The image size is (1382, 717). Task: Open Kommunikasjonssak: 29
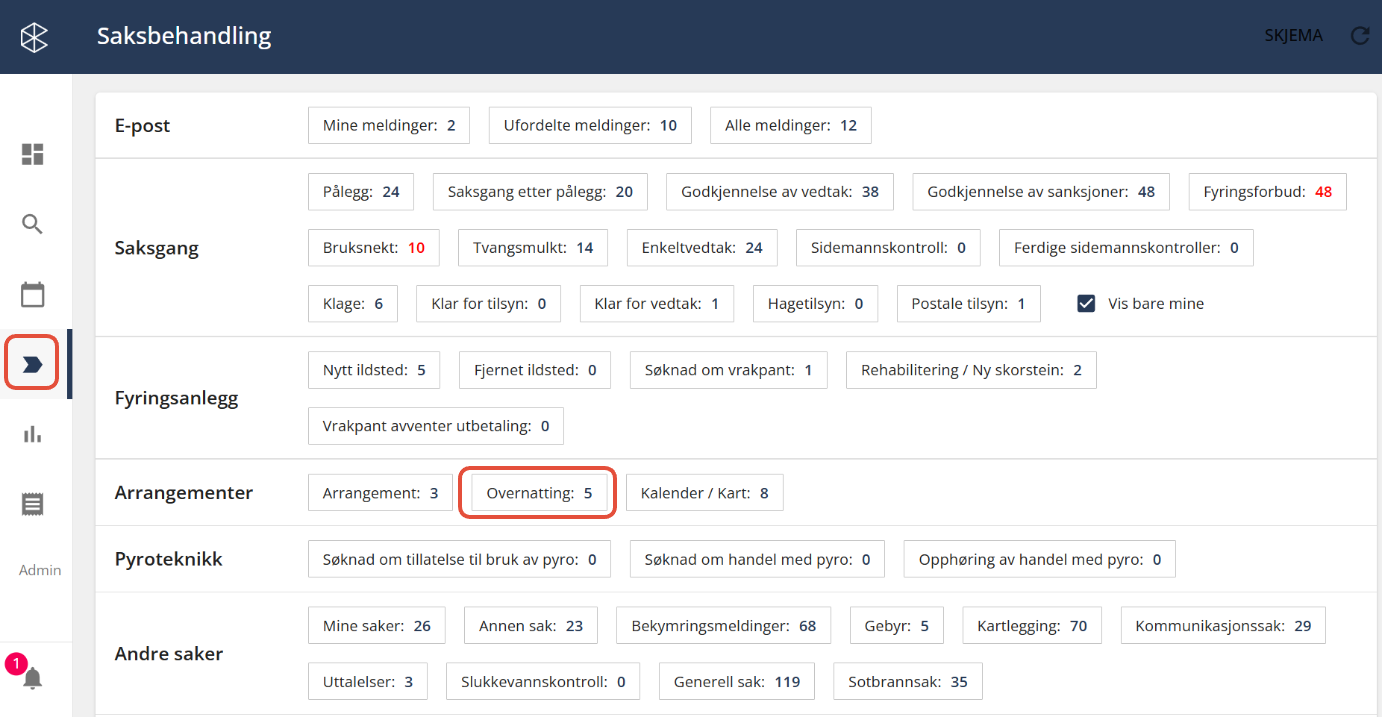(1223, 626)
